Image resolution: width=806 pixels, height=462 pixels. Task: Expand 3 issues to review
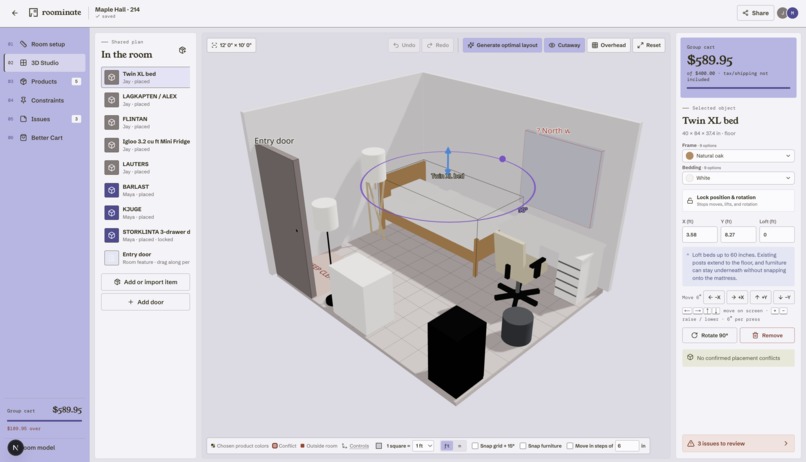click(x=738, y=443)
